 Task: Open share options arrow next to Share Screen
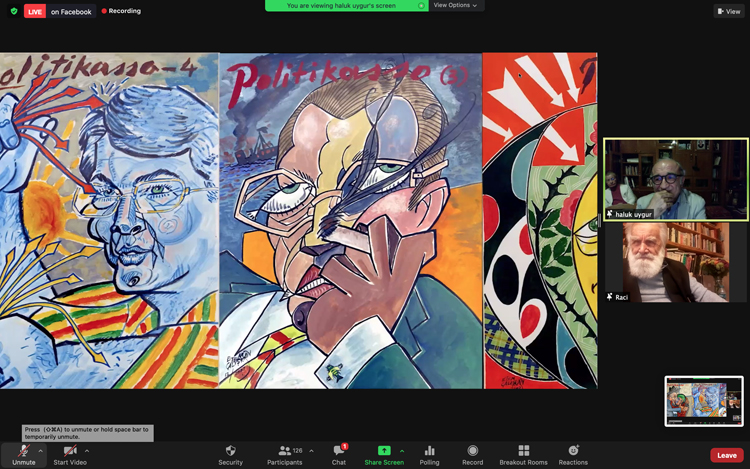click(402, 451)
